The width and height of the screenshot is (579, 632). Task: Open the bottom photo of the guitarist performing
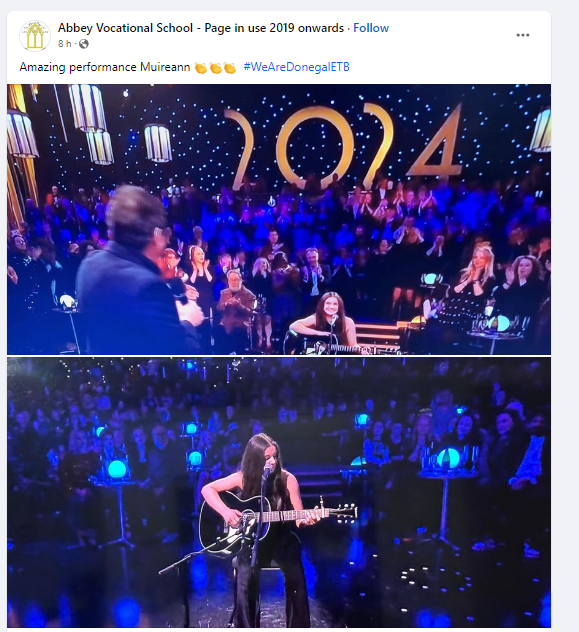click(279, 493)
